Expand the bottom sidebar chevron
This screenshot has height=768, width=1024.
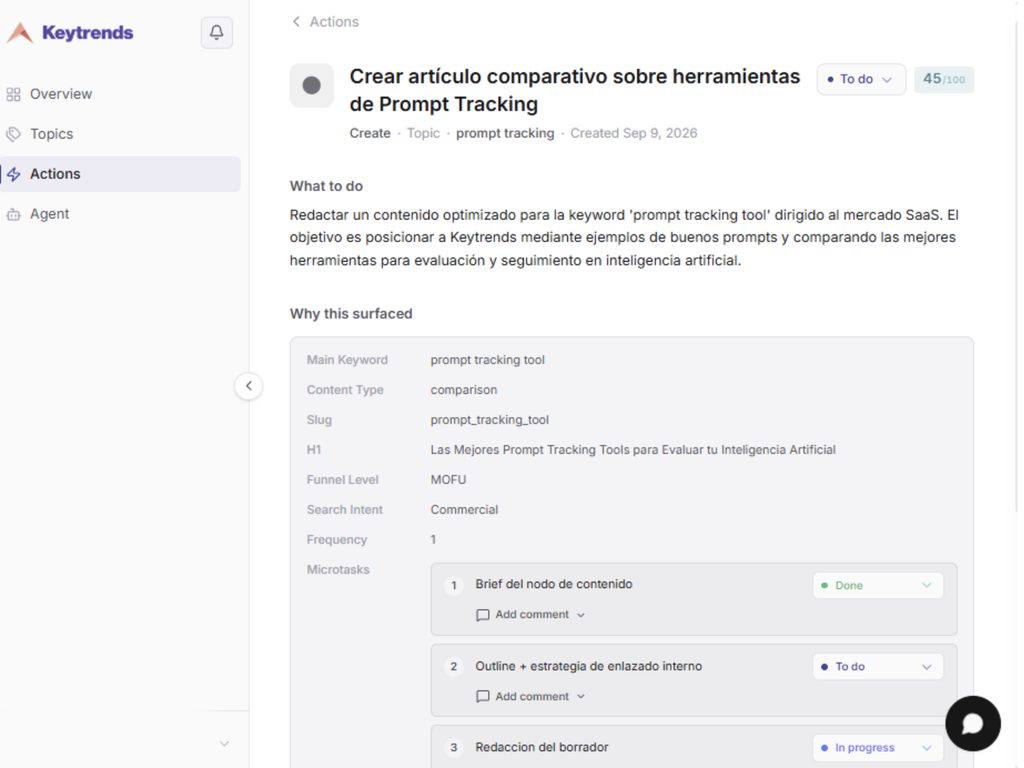[224, 743]
